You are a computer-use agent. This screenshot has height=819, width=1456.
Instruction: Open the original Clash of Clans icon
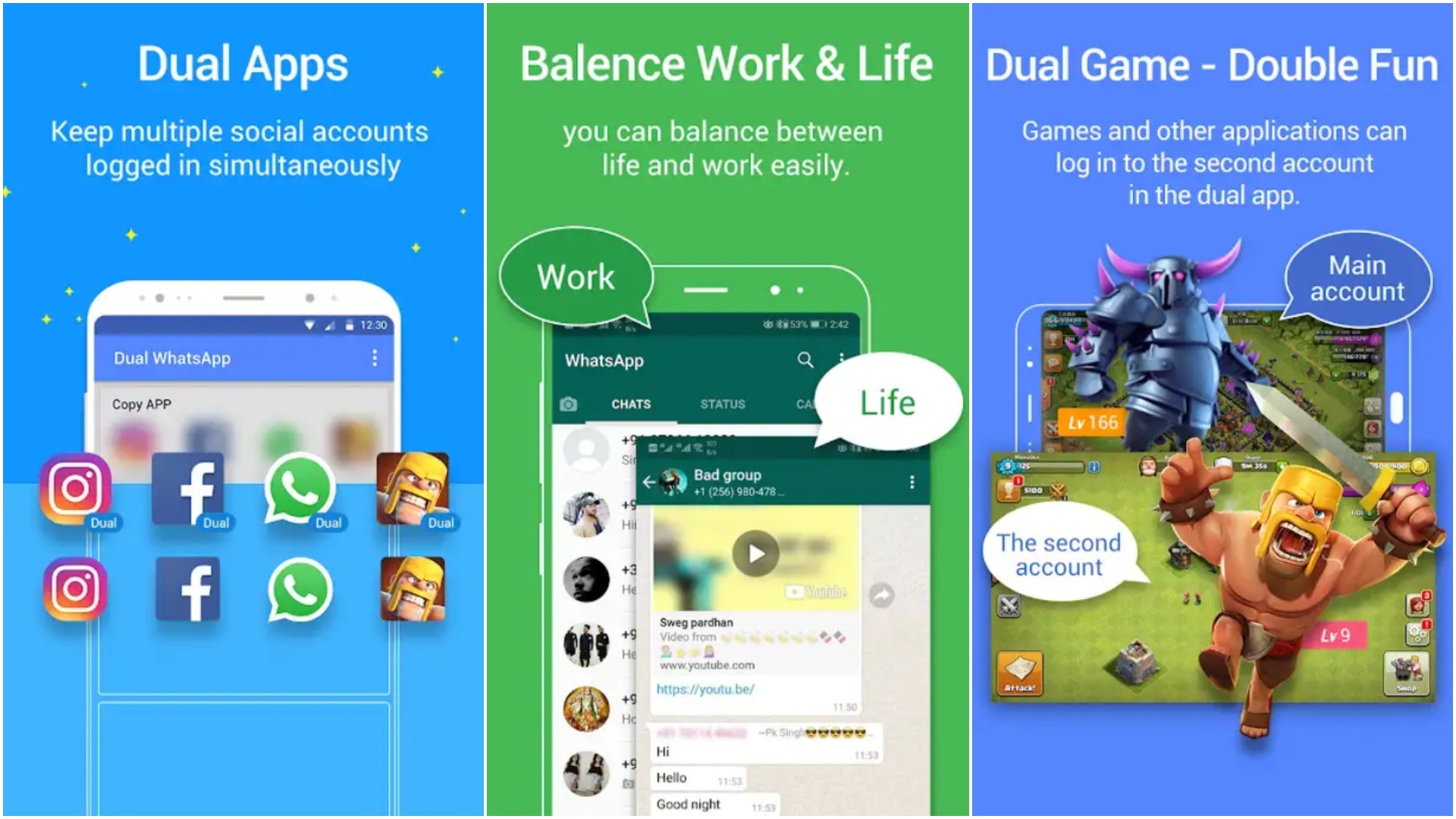(x=420, y=590)
